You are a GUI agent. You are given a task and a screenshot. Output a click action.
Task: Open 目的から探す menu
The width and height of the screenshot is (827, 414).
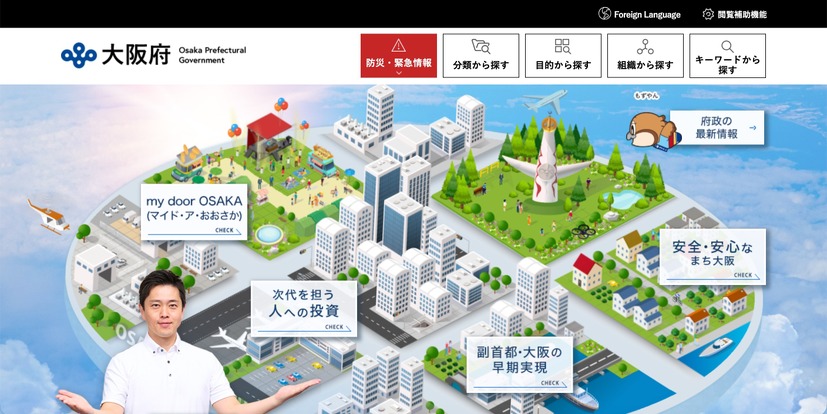pyautogui.click(x=563, y=56)
